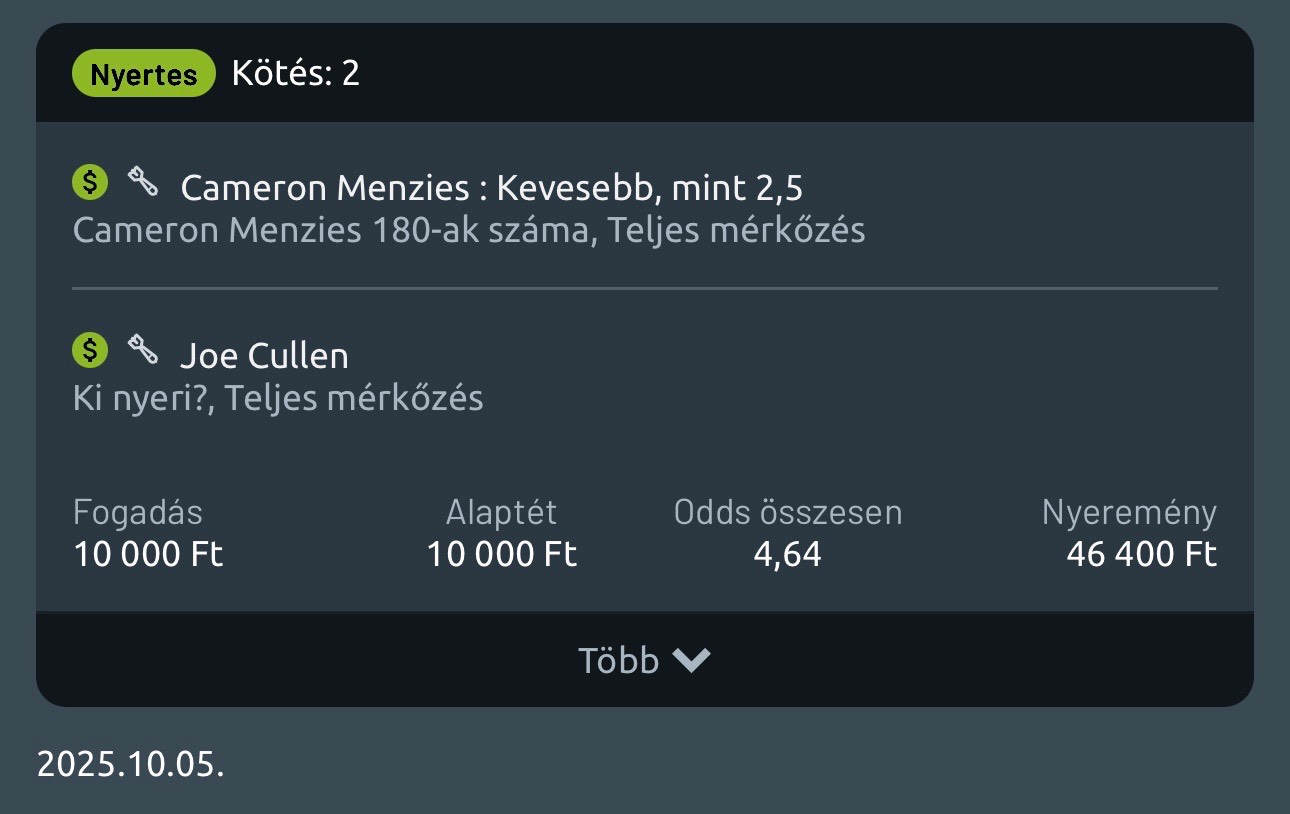Open the Cameron Menzies Kevesebb, mint 2,5 selection

click(491, 187)
